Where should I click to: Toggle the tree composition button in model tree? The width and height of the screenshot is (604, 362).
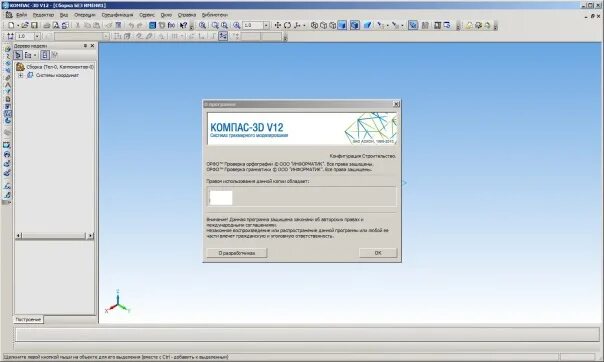[45, 55]
